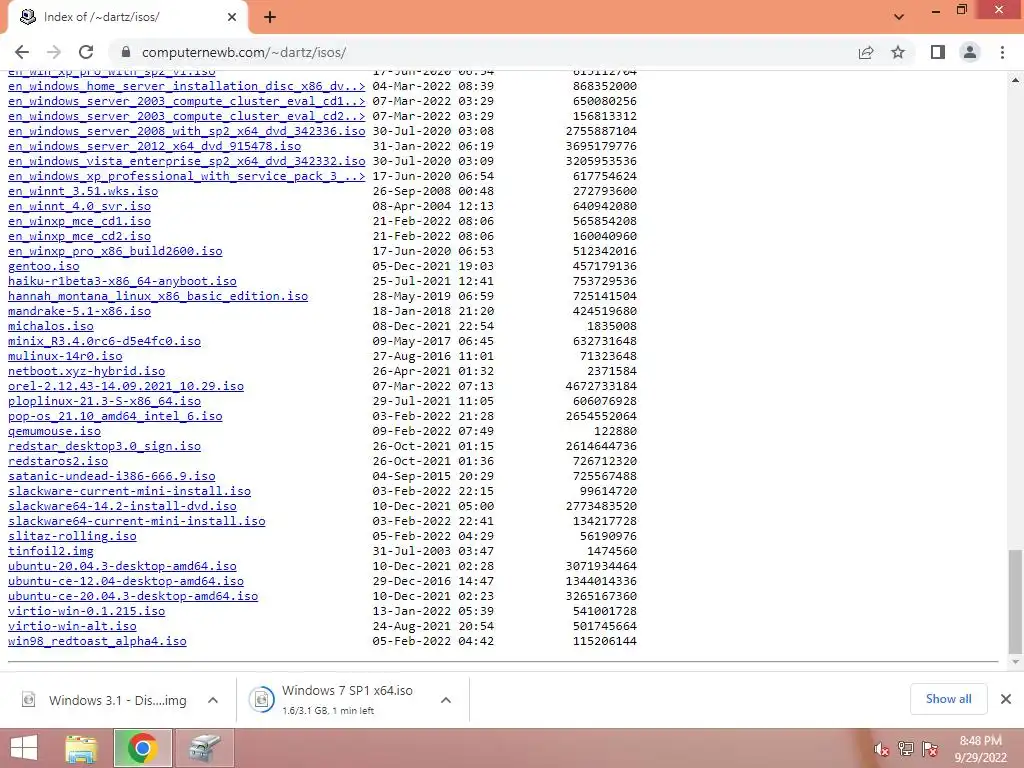Select the file size 4672733184 text
The image size is (1024, 768).
(601, 387)
